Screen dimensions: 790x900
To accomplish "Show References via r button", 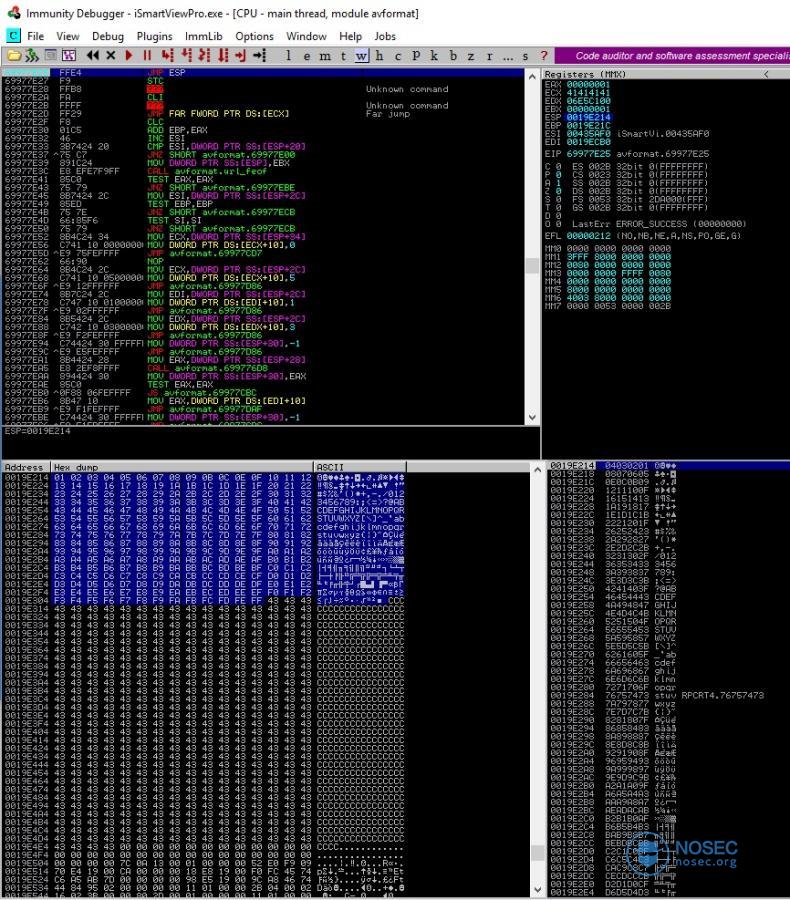I will click(489, 56).
